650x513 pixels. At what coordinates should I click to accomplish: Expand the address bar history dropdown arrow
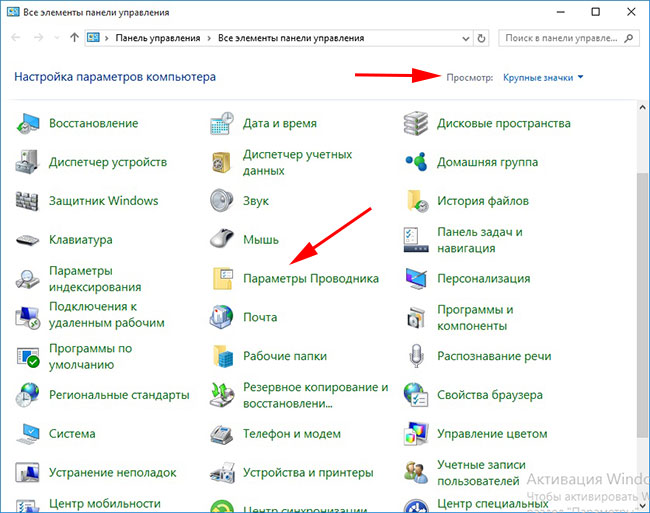coord(464,38)
